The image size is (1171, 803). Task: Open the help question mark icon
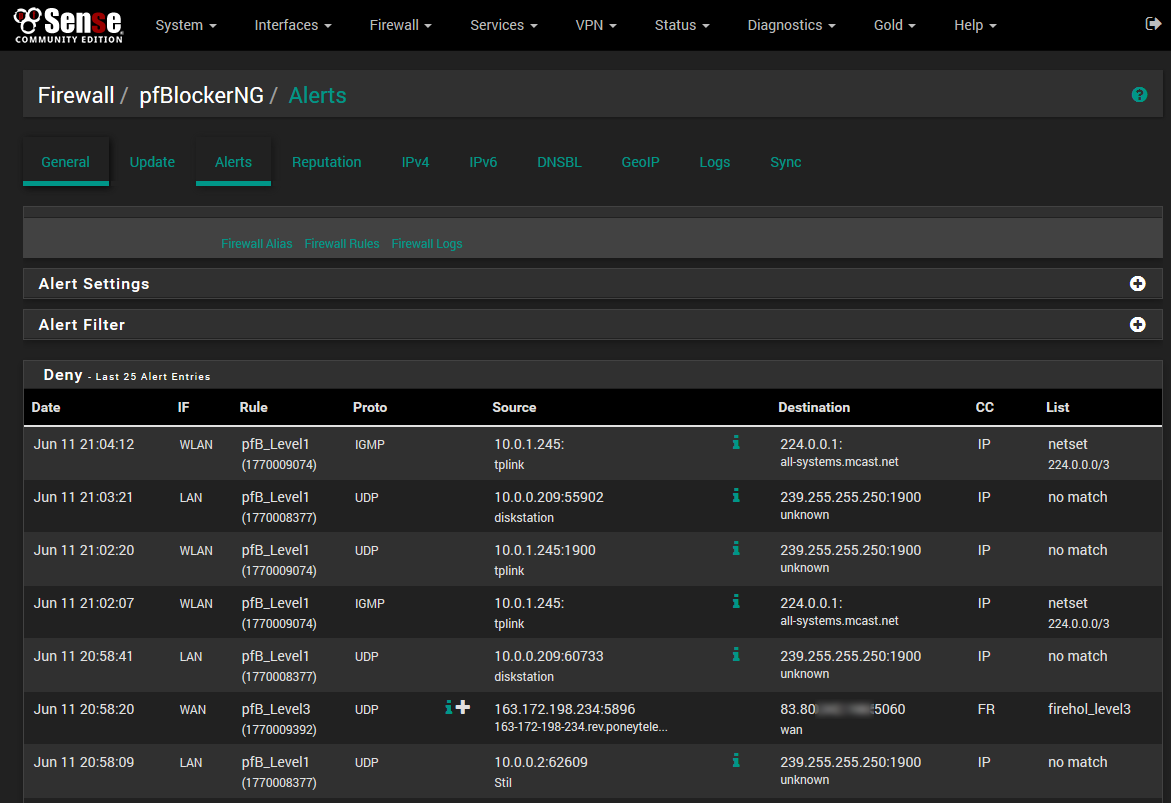[x=1139, y=95]
